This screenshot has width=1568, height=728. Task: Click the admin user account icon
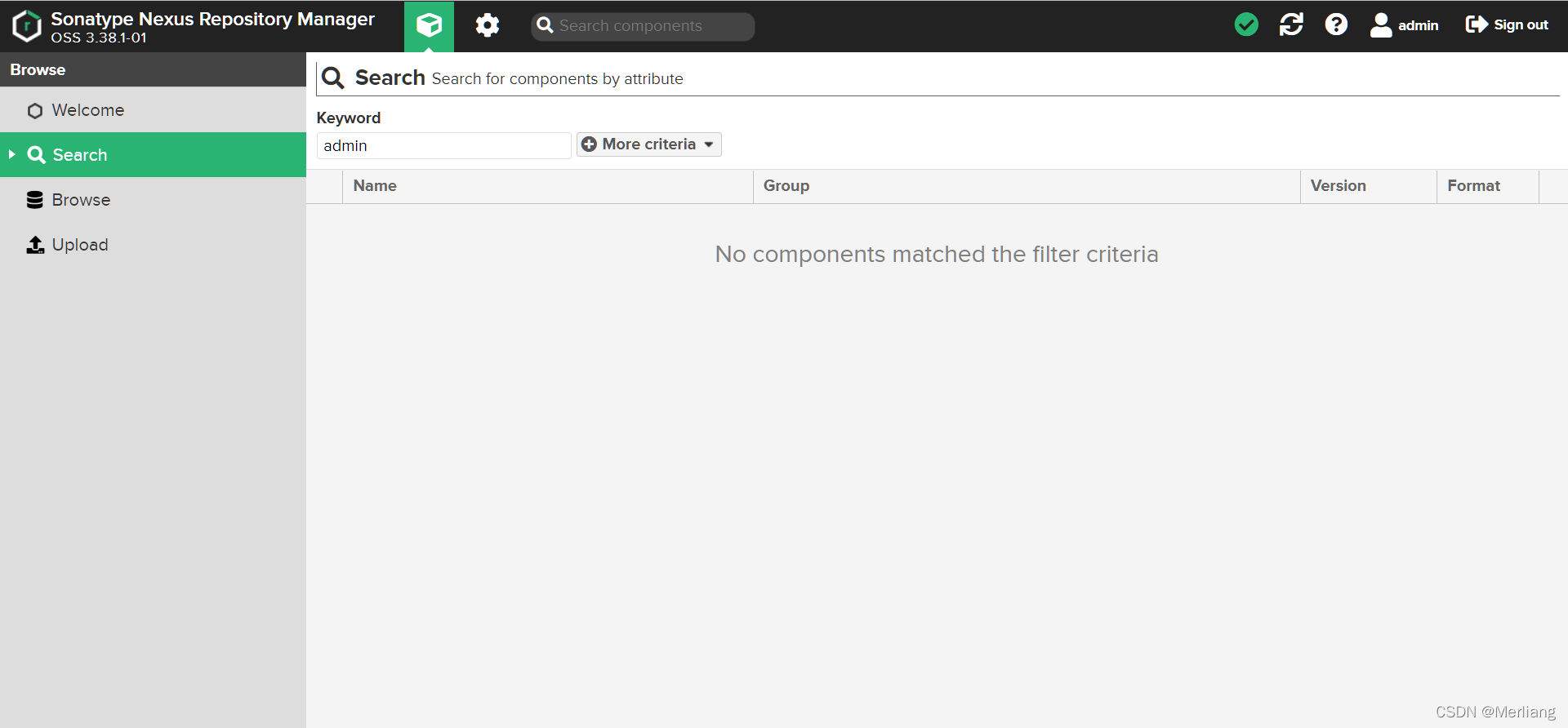tap(1381, 25)
